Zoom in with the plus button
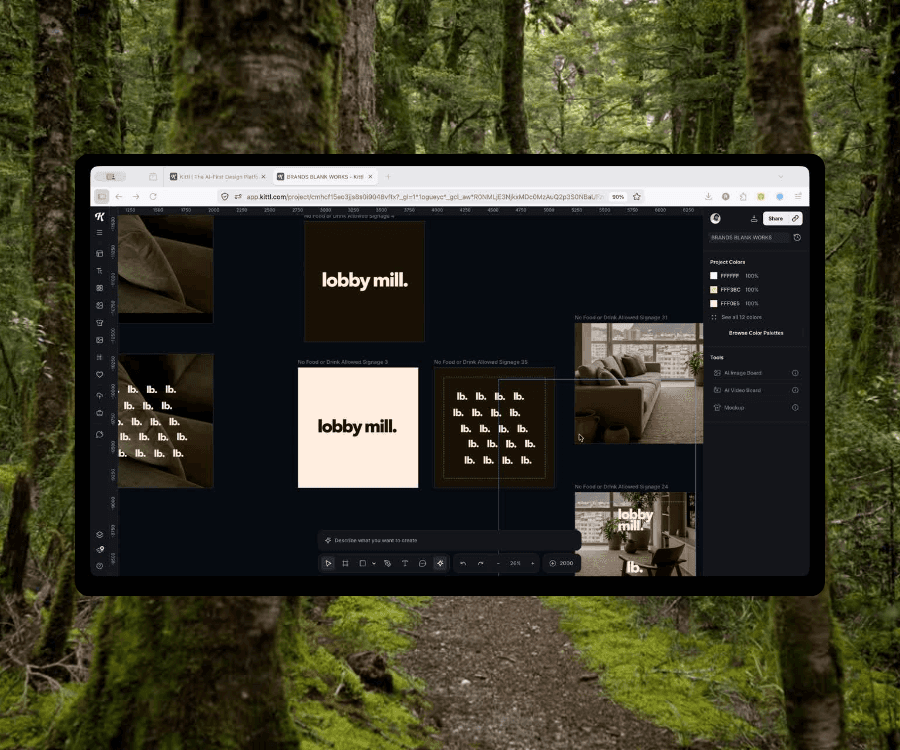 coord(533,563)
